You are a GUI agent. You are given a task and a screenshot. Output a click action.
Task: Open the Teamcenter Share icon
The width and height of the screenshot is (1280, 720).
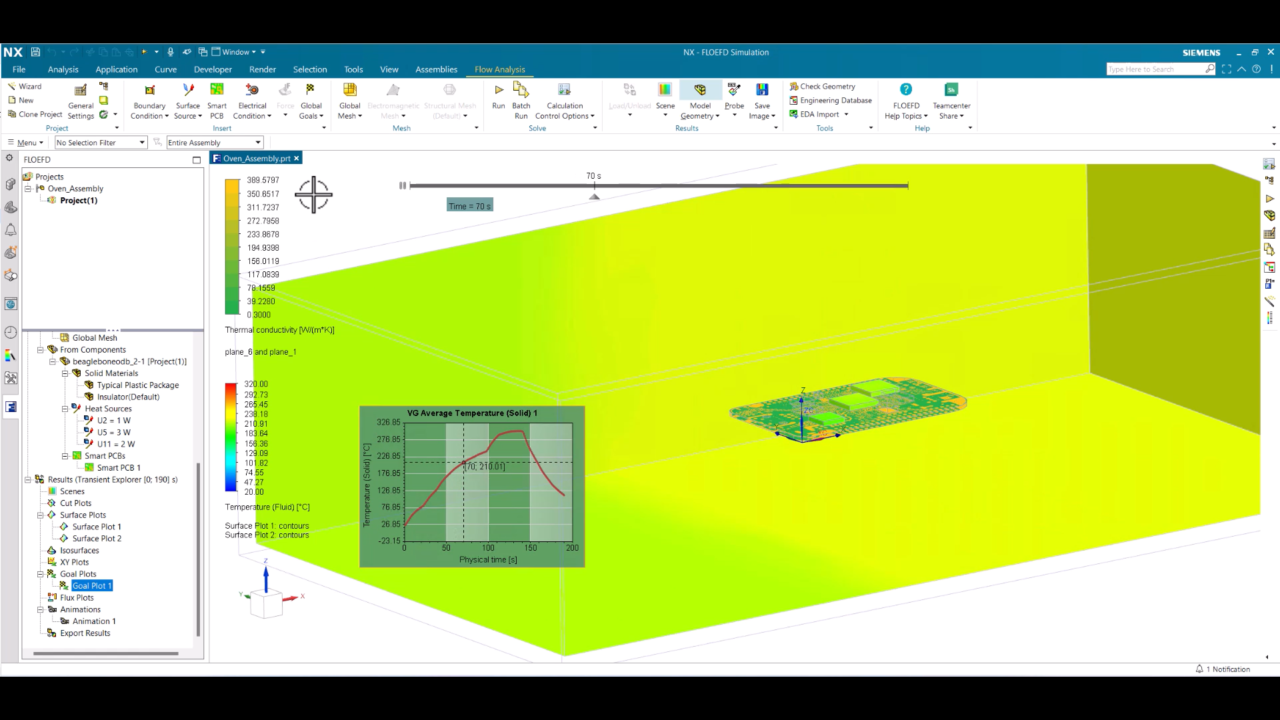(951, 90)
